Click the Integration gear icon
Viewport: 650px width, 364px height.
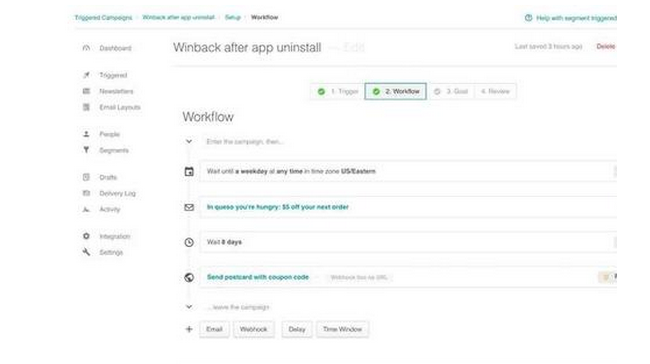click(86, 236)
